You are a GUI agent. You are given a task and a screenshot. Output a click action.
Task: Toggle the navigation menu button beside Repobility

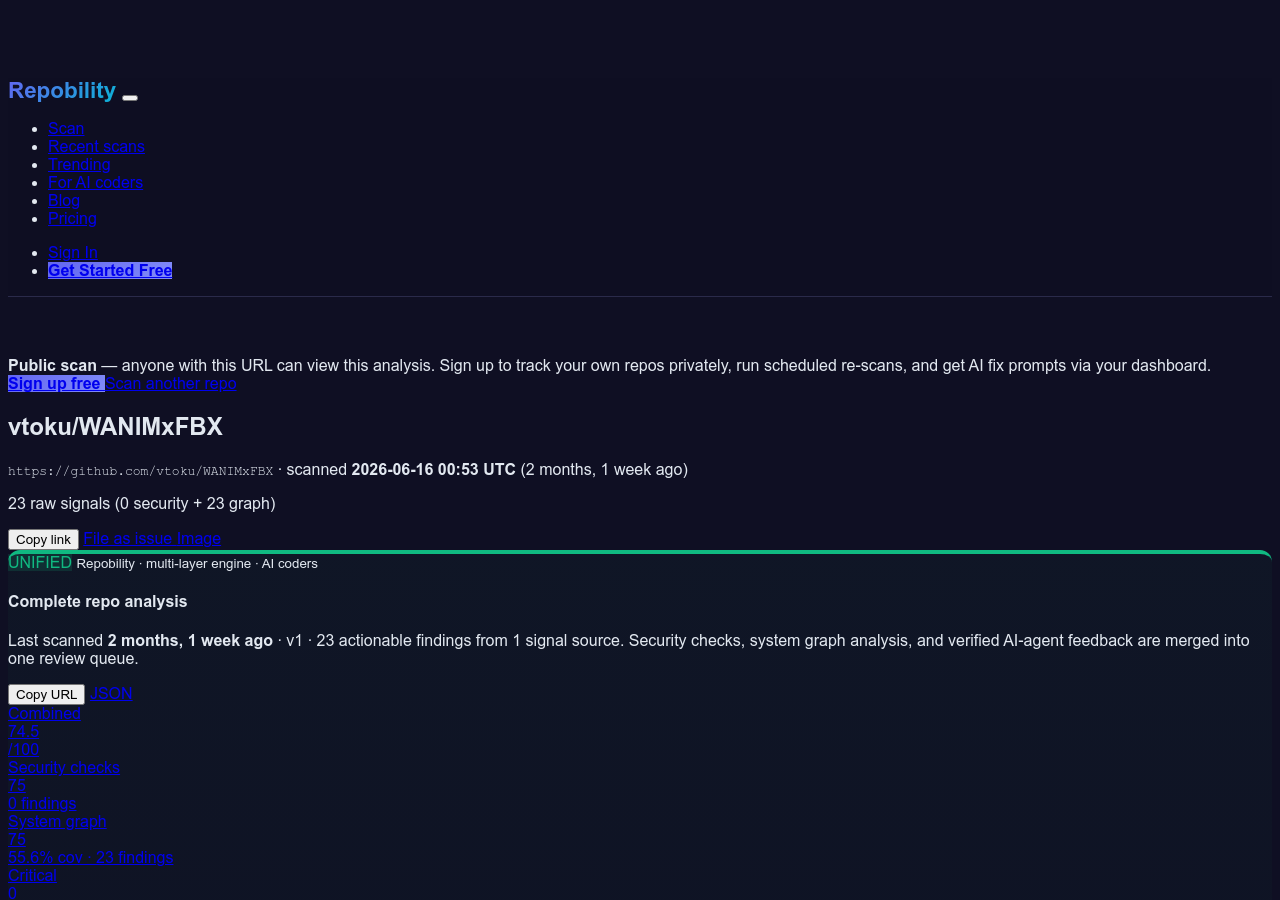point(130,97)
